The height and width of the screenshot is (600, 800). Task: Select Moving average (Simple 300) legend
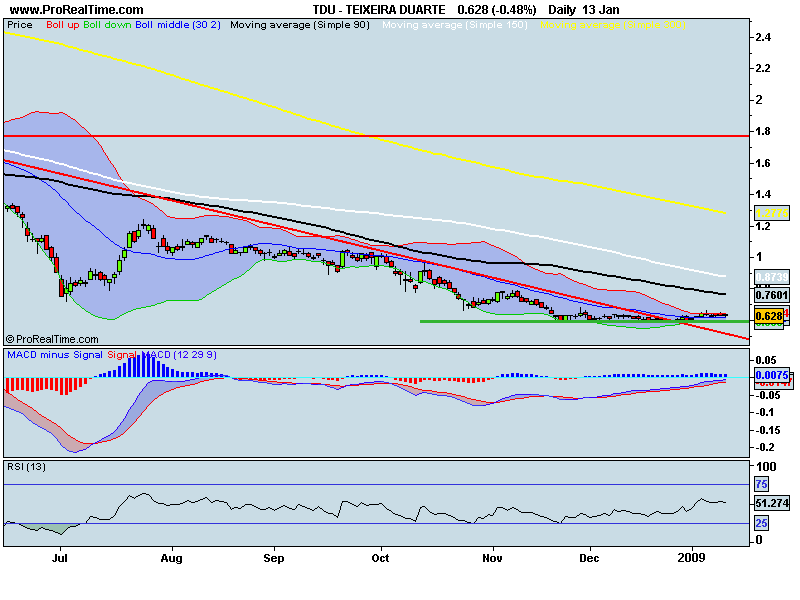pyautogui.click(x=613, y=25)
